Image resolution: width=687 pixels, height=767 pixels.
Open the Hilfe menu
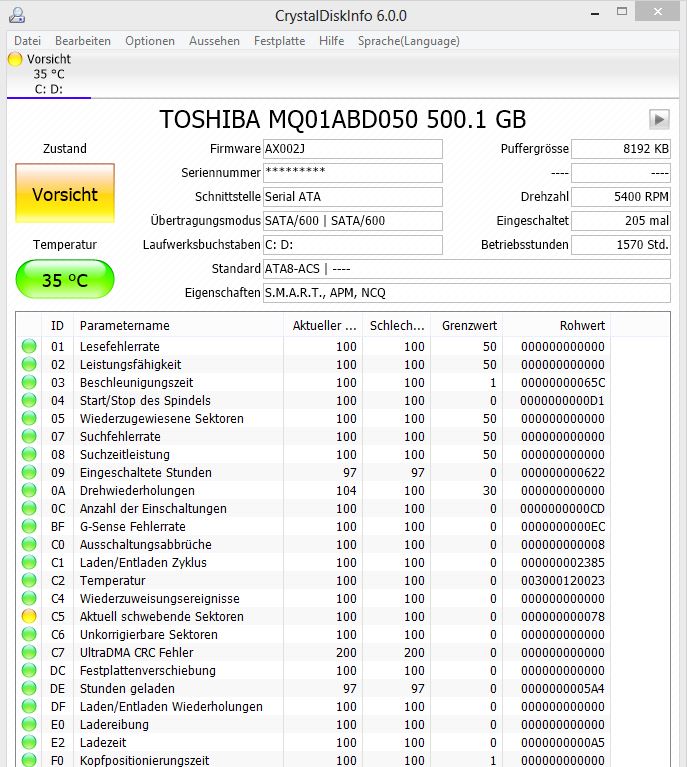[x=331, y=41]
